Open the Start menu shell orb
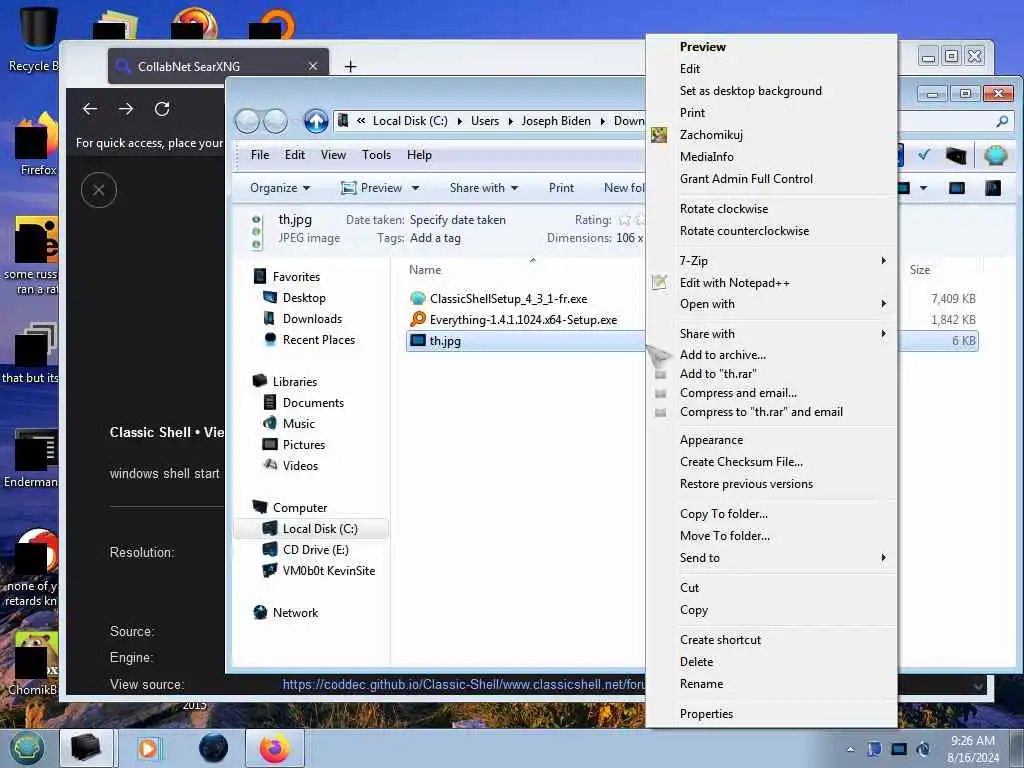Image resolution: width=1024 pixels, height=768 pixels. (26, 748)
